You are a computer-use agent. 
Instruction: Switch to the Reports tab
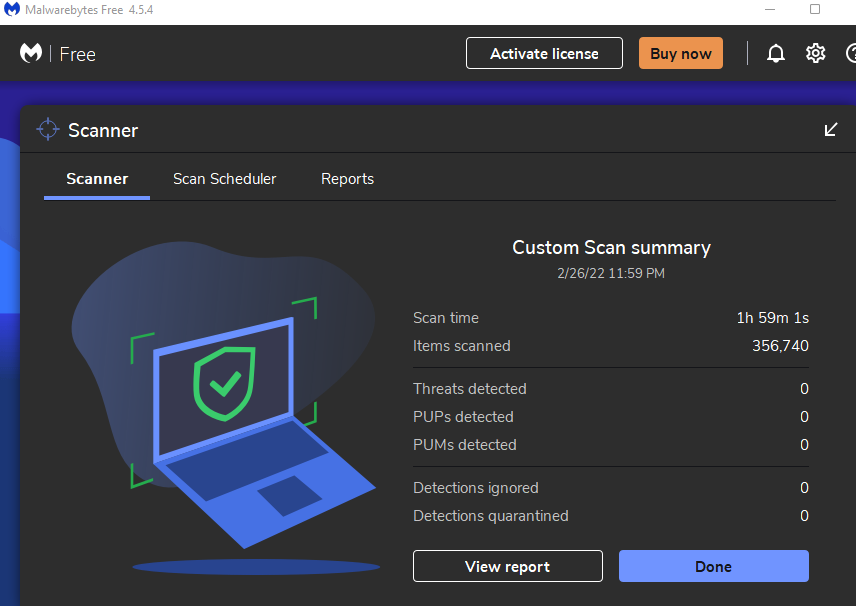coord(347,179)
